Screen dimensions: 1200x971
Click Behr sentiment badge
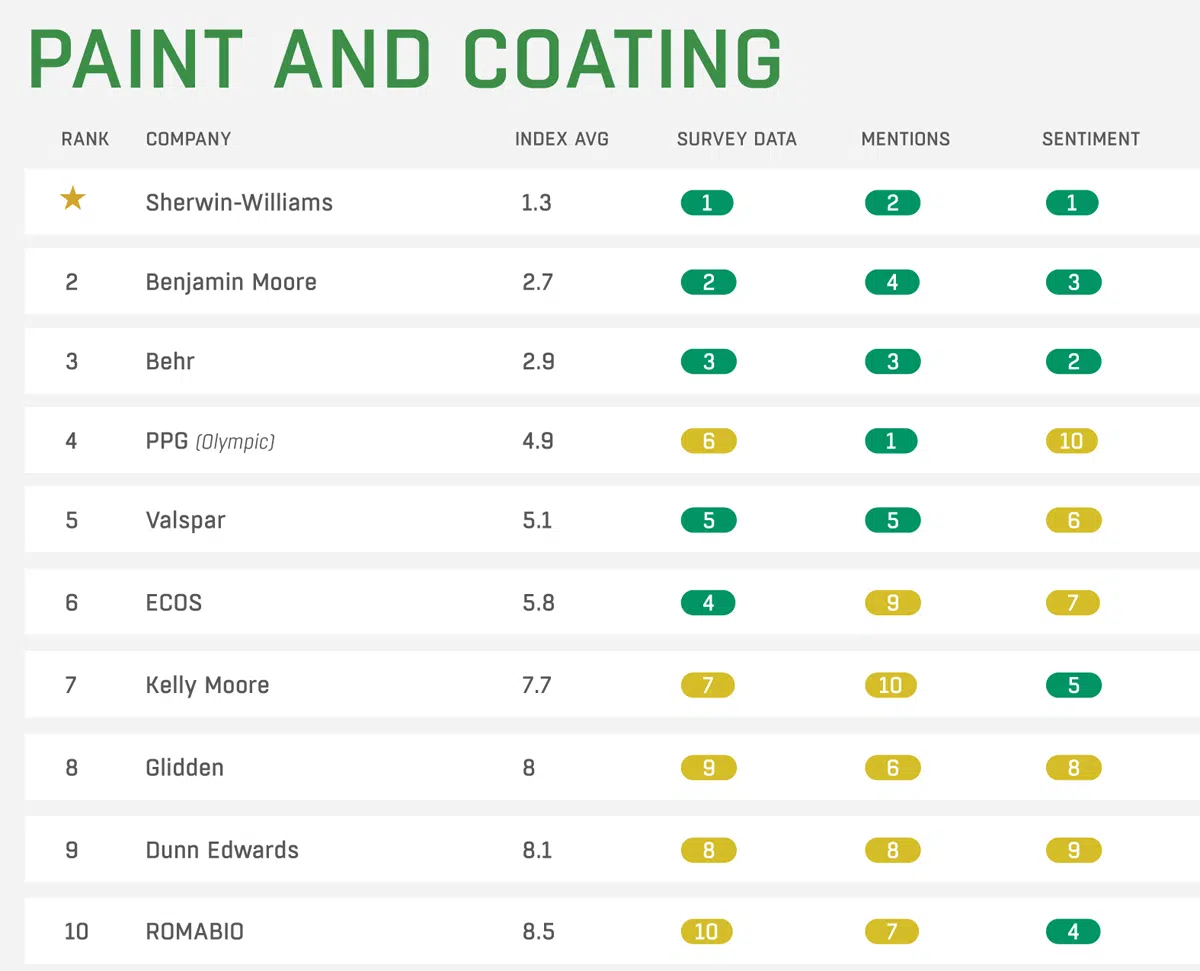click(1074, 361)
